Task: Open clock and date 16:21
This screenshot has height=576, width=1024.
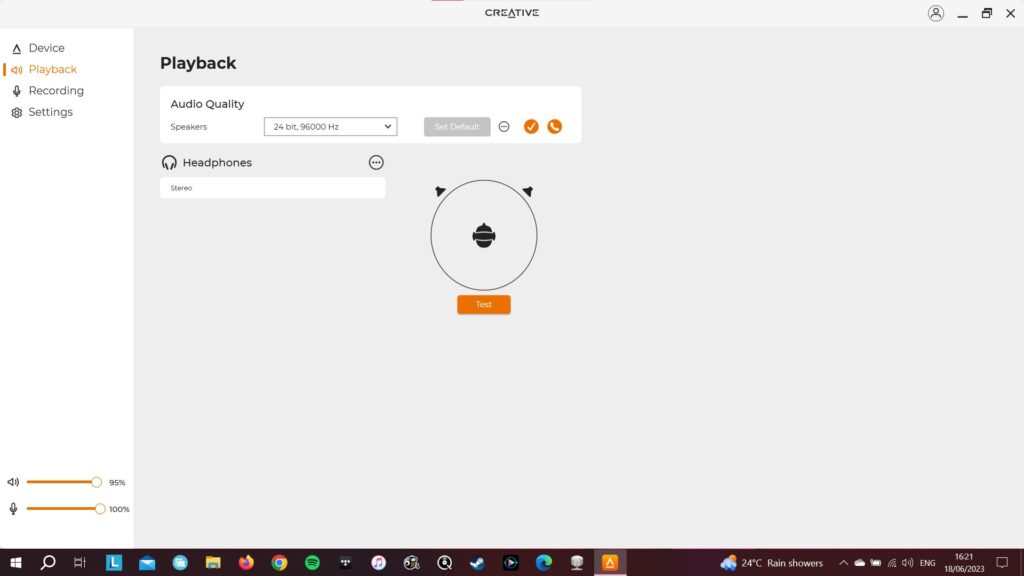Action: pyautogui.click(x=964, y=562)
